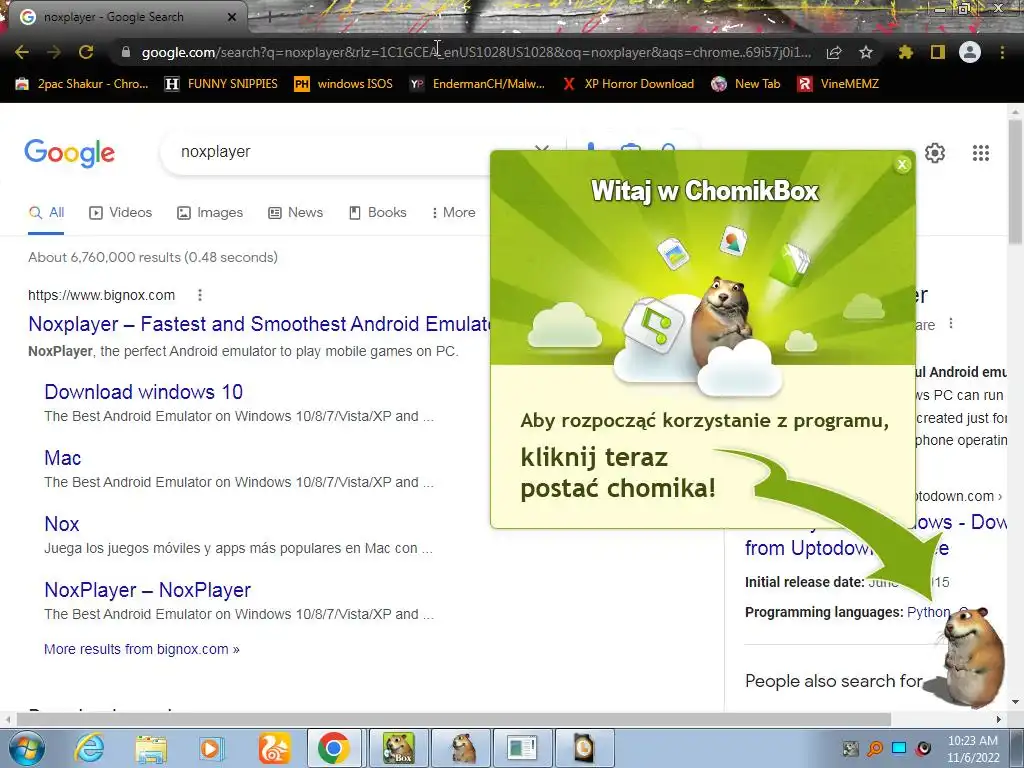Viewport: 1024px width, 768px height.
Task: Click the blue monitor tray icon
Action: click(x=899, y=748)
